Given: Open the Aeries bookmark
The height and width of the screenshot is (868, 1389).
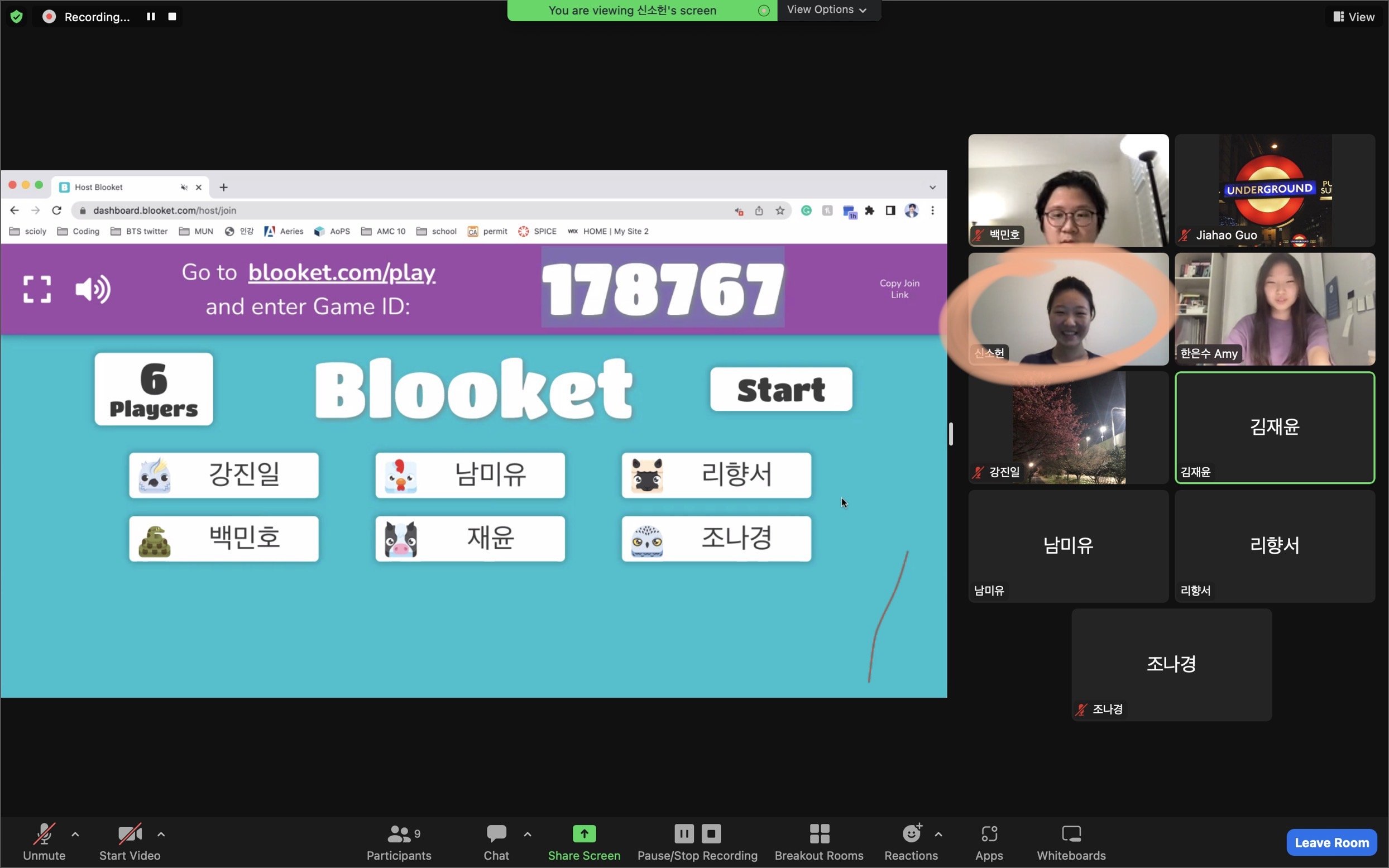Looking at the screenshot, I should pyautogui.click(x=284, y=231).
